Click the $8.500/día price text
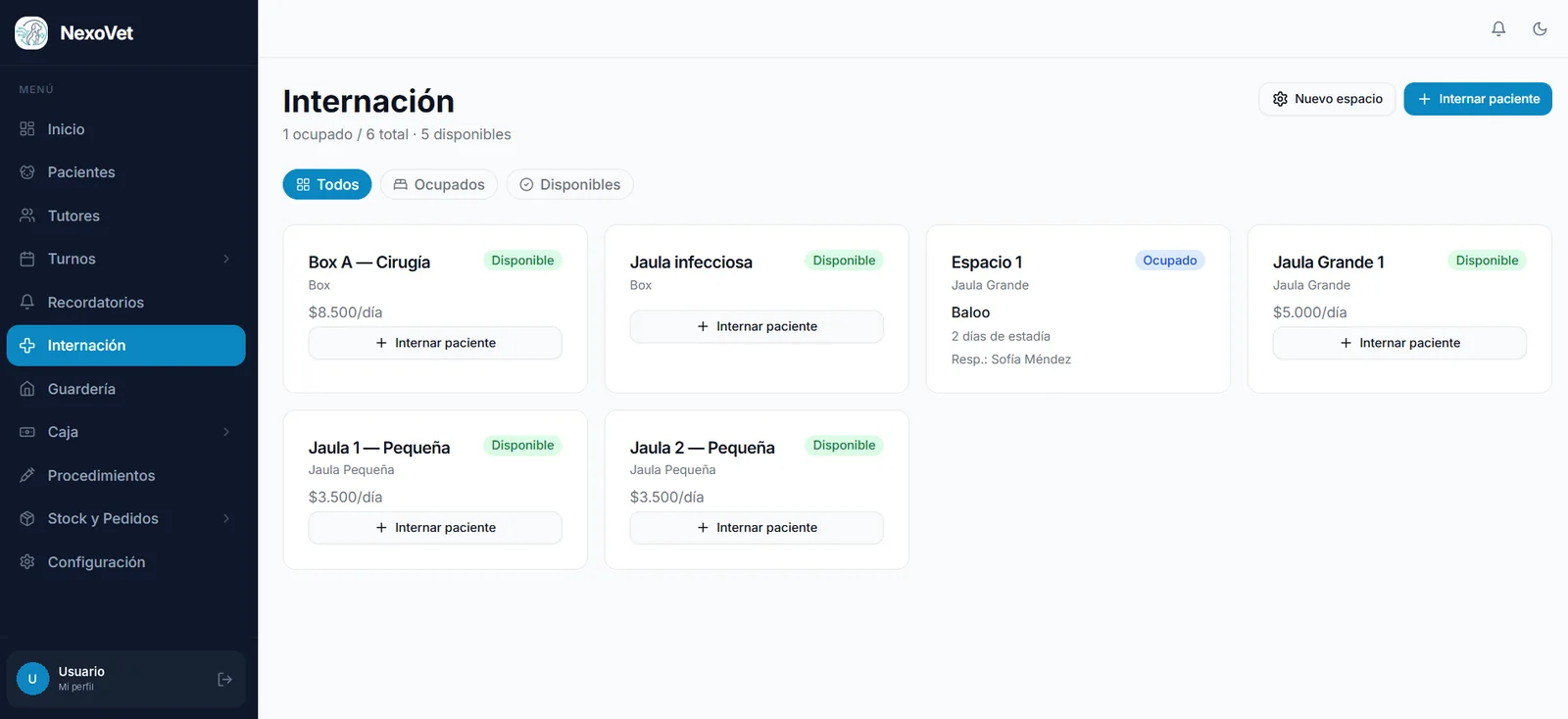This screenshot has width=1568, height=719. click(345, 312)
